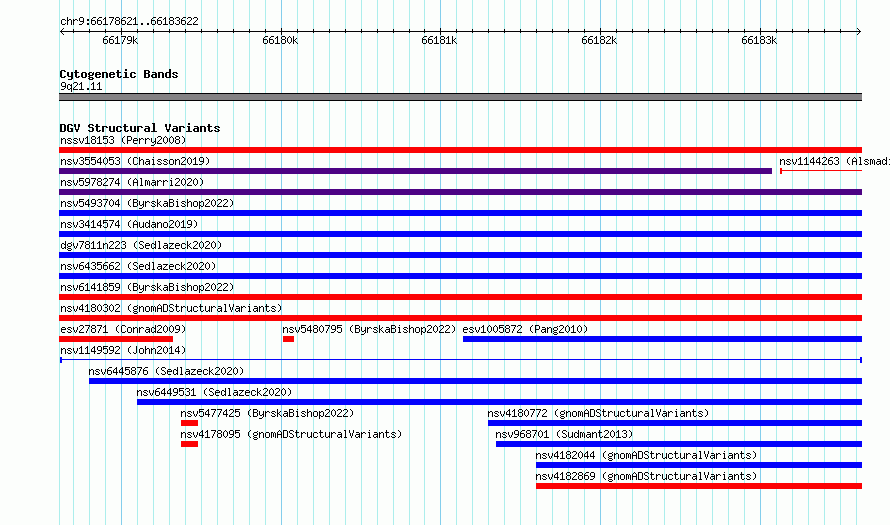Select small red bar under nsv4178095

tap(190, 444)
